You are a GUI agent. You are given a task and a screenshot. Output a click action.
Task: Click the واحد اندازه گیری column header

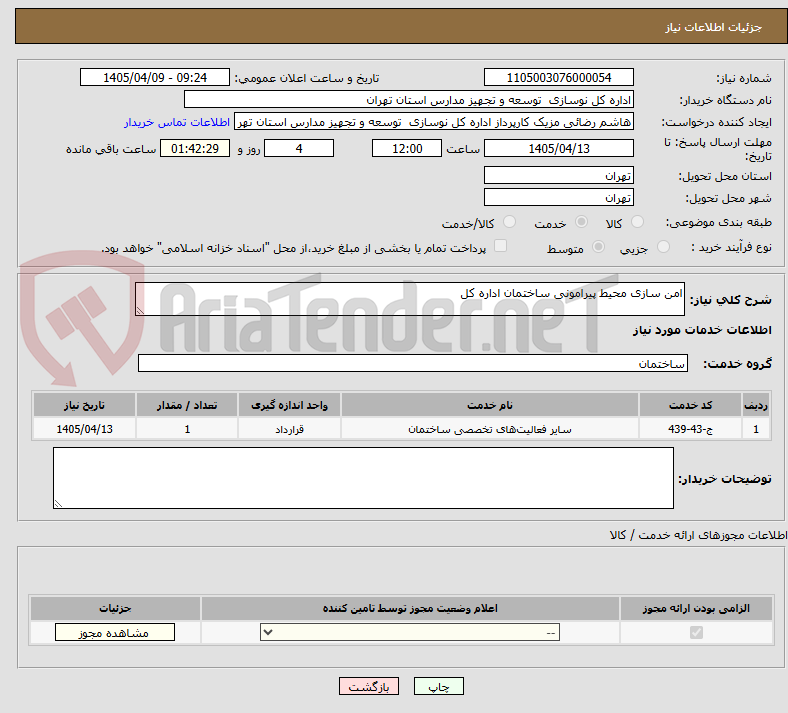tap(289, 405)
